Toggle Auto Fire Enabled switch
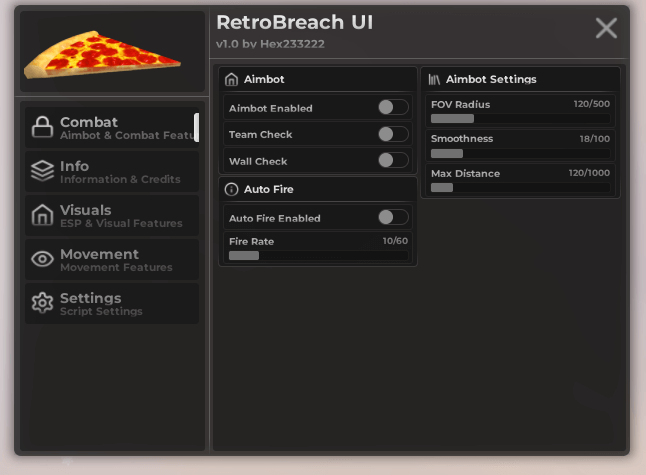Viewport: 646px width, 475px height. 393,217
